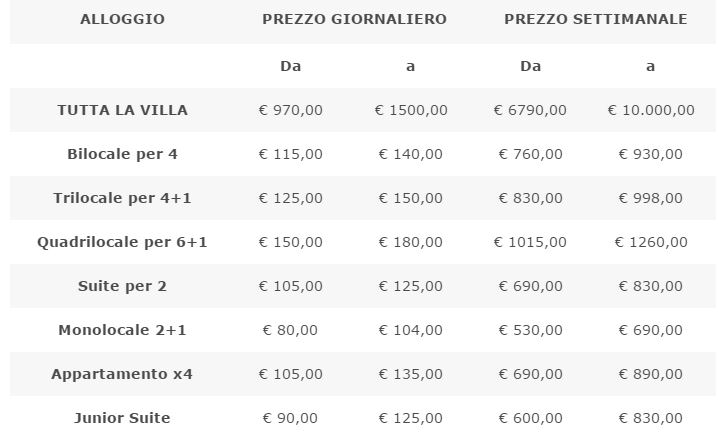Viewport: 719px width, 446px height.
Task: Click the € 970,00 daily villa price
Action: [x=291, y=110]
